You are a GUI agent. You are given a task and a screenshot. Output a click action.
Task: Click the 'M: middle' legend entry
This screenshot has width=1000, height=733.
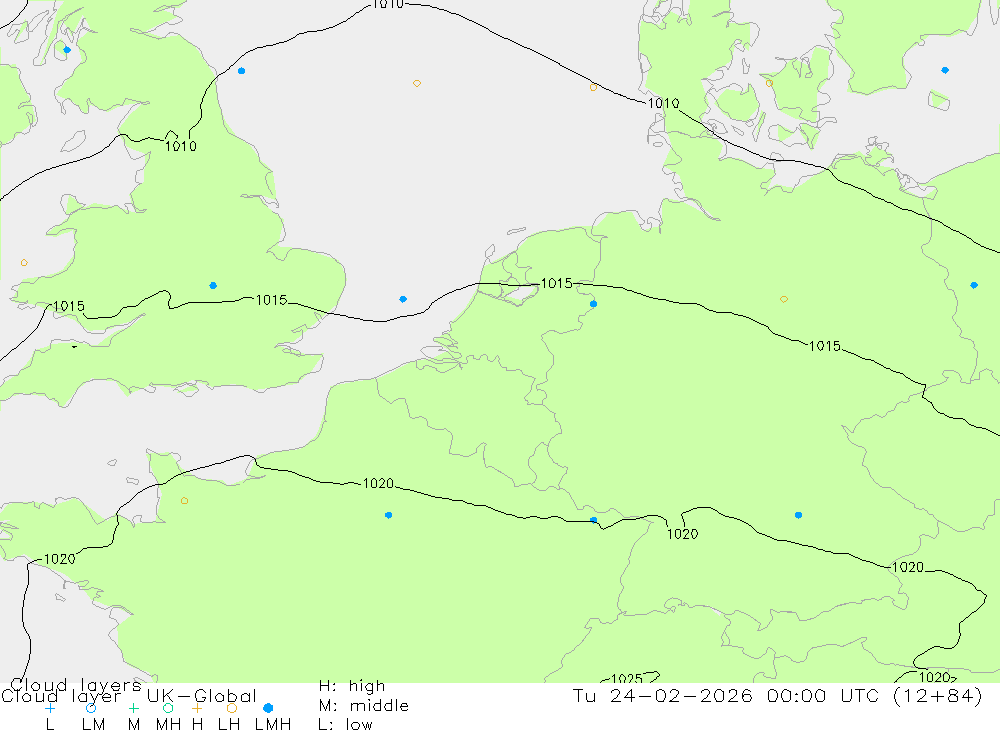pyautogui.click(x=364, y=706)
